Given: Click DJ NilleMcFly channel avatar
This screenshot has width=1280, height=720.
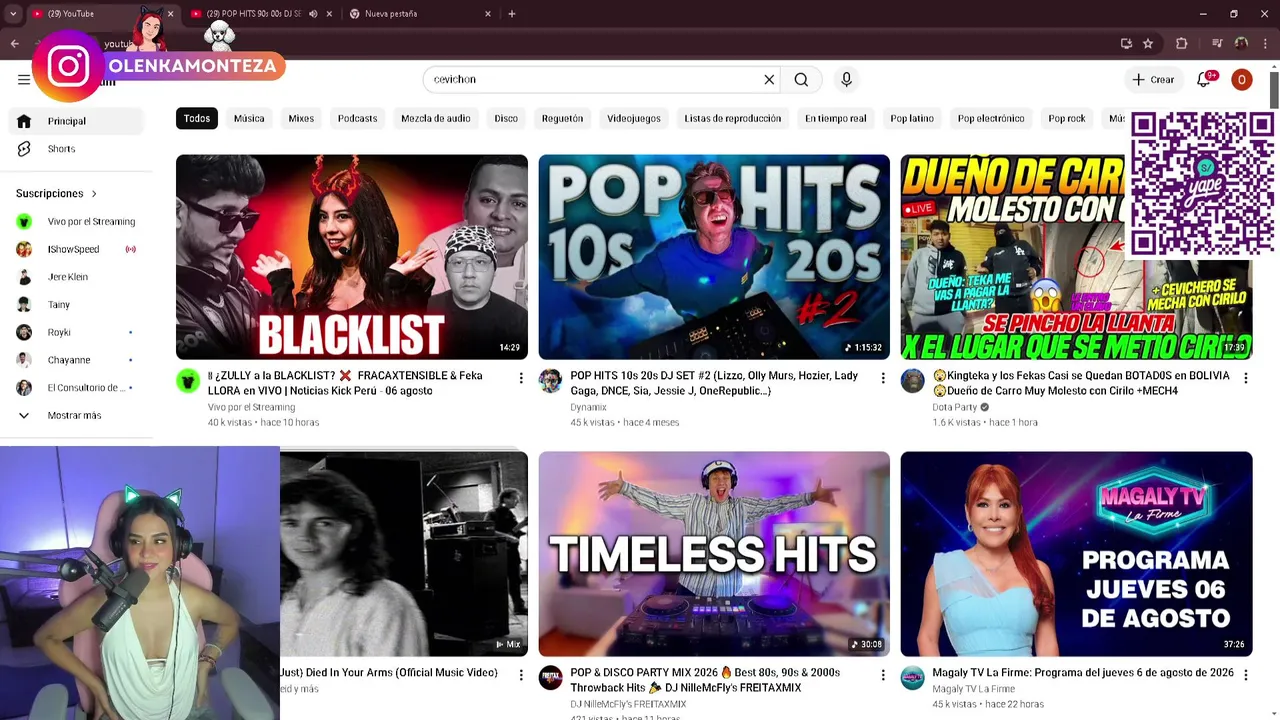Looking at the screenshot, I should tap(550, 678).
